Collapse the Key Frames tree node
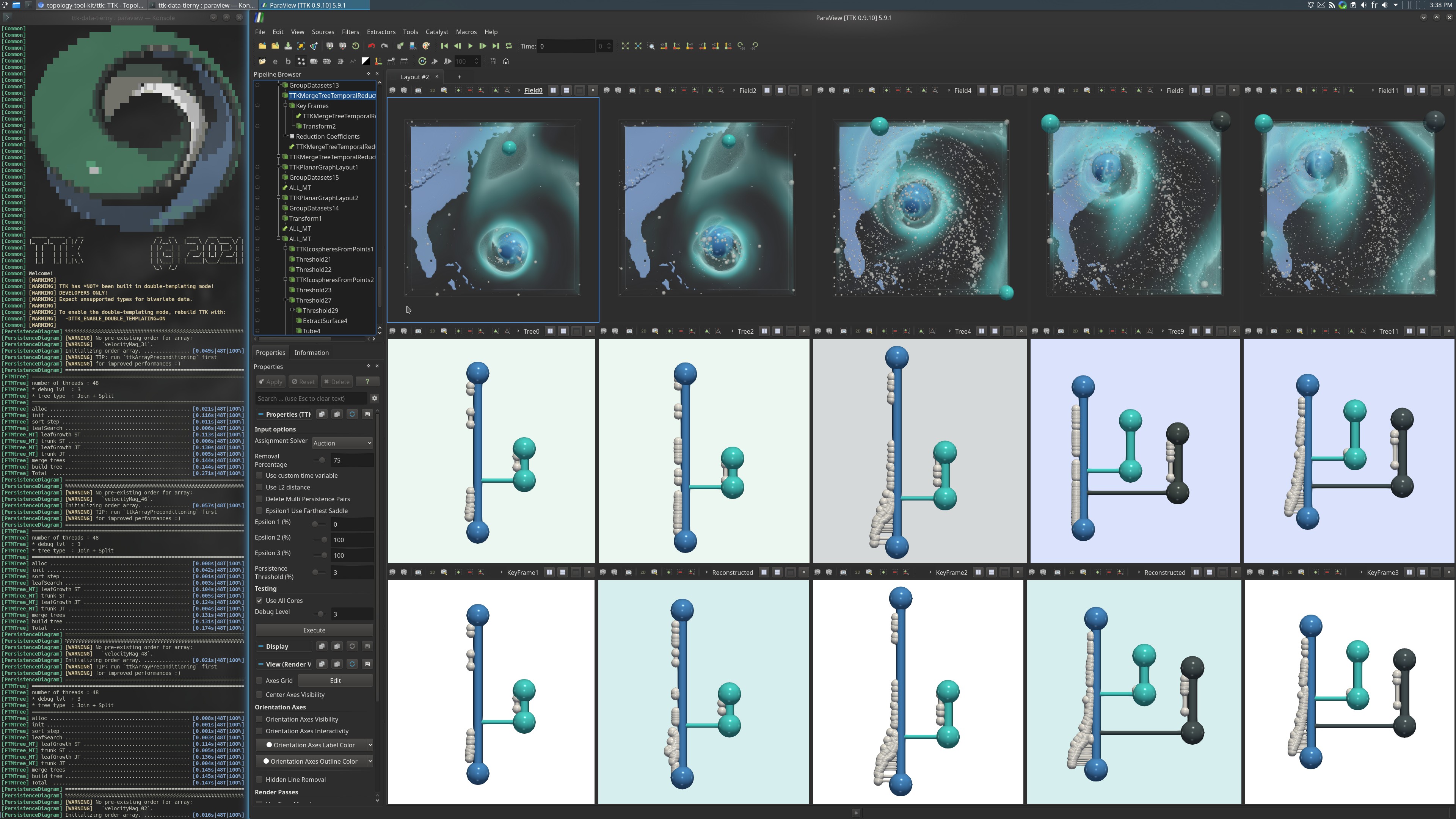This screenshot has width=1456, height=819. [x=286, y=106]
